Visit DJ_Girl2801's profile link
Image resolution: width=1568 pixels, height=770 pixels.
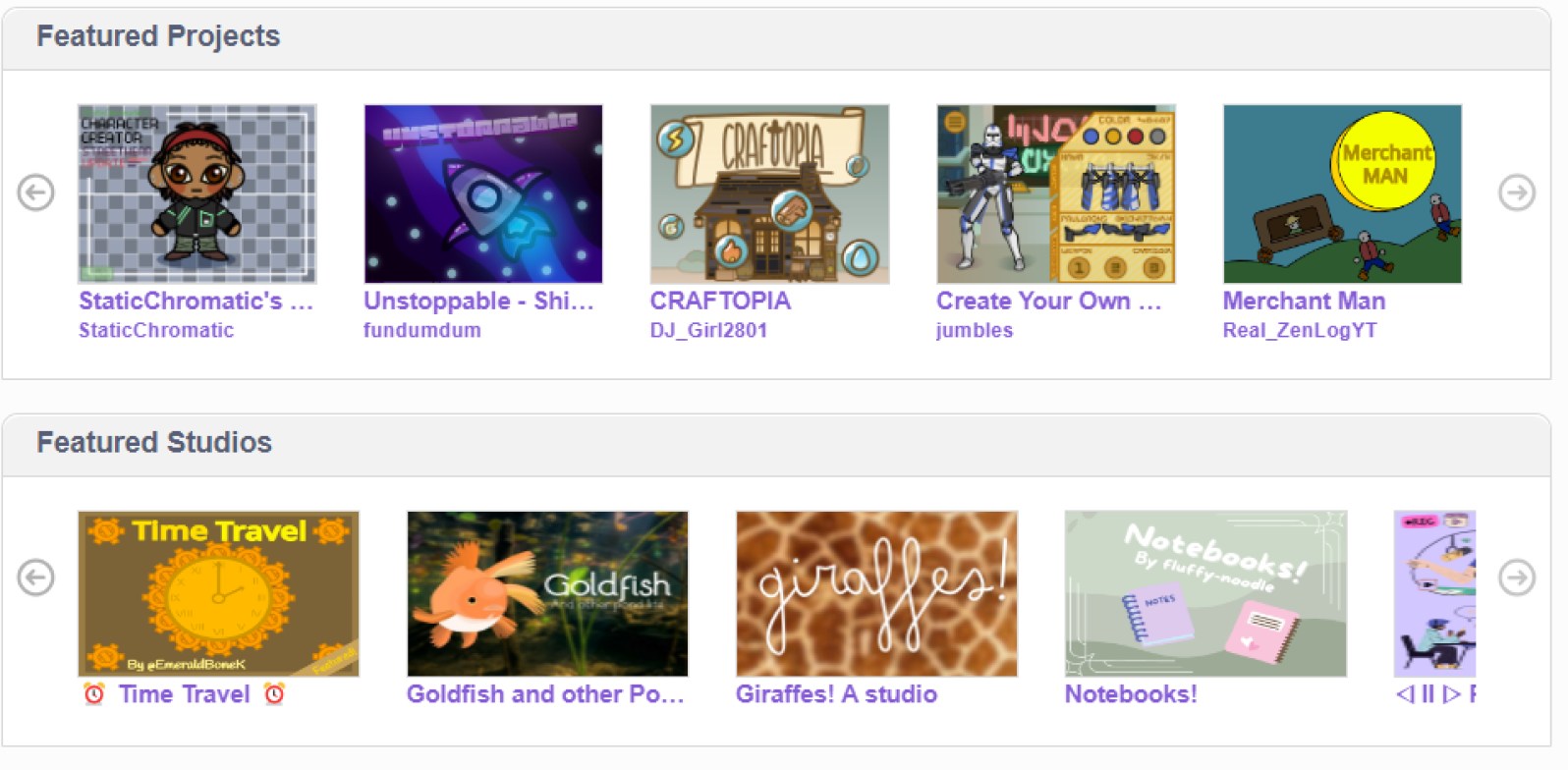coord(708,330)
